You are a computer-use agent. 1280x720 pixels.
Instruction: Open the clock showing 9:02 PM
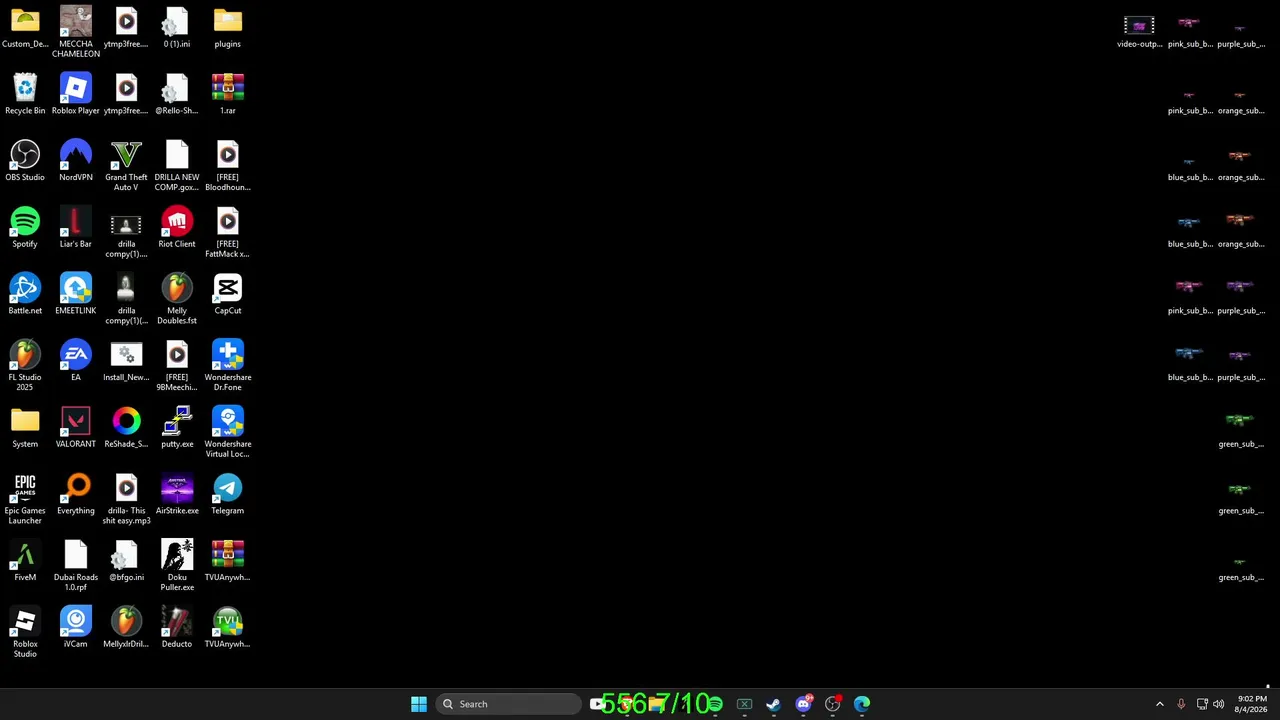1252,704
